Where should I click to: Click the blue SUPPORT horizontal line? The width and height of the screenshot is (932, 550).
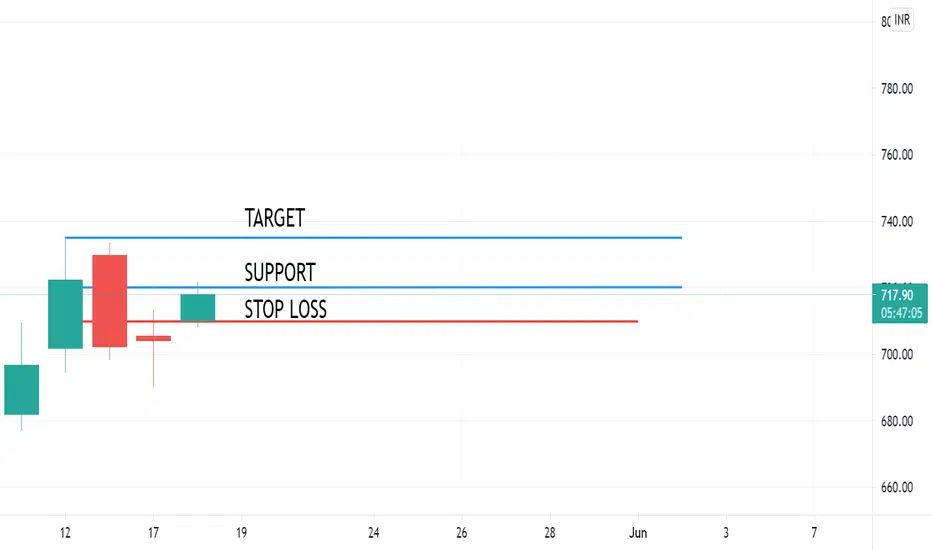[382, 287]
